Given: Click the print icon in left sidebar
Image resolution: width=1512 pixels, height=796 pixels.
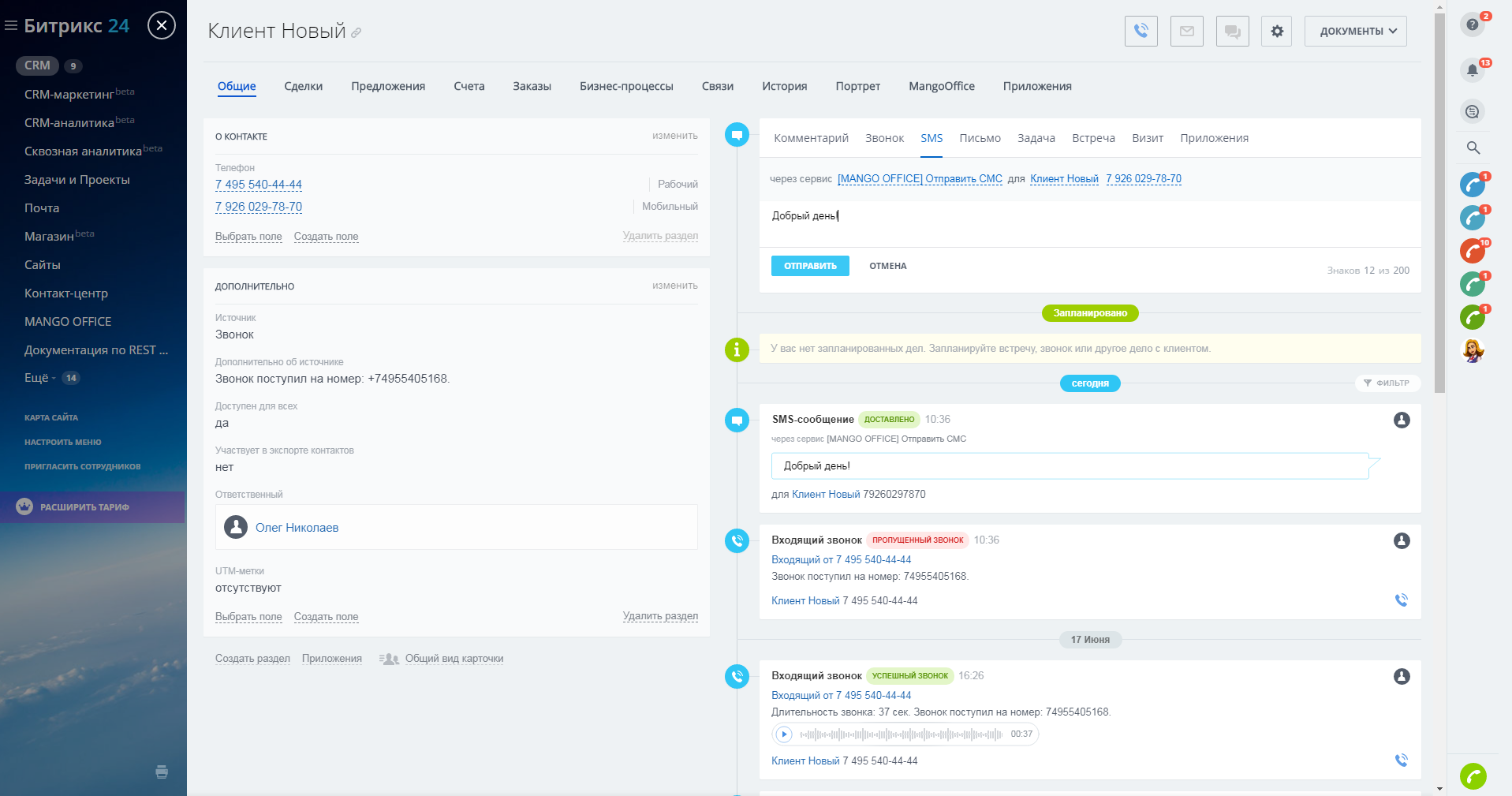Looking at the screenshot, I should click(162, 772).
